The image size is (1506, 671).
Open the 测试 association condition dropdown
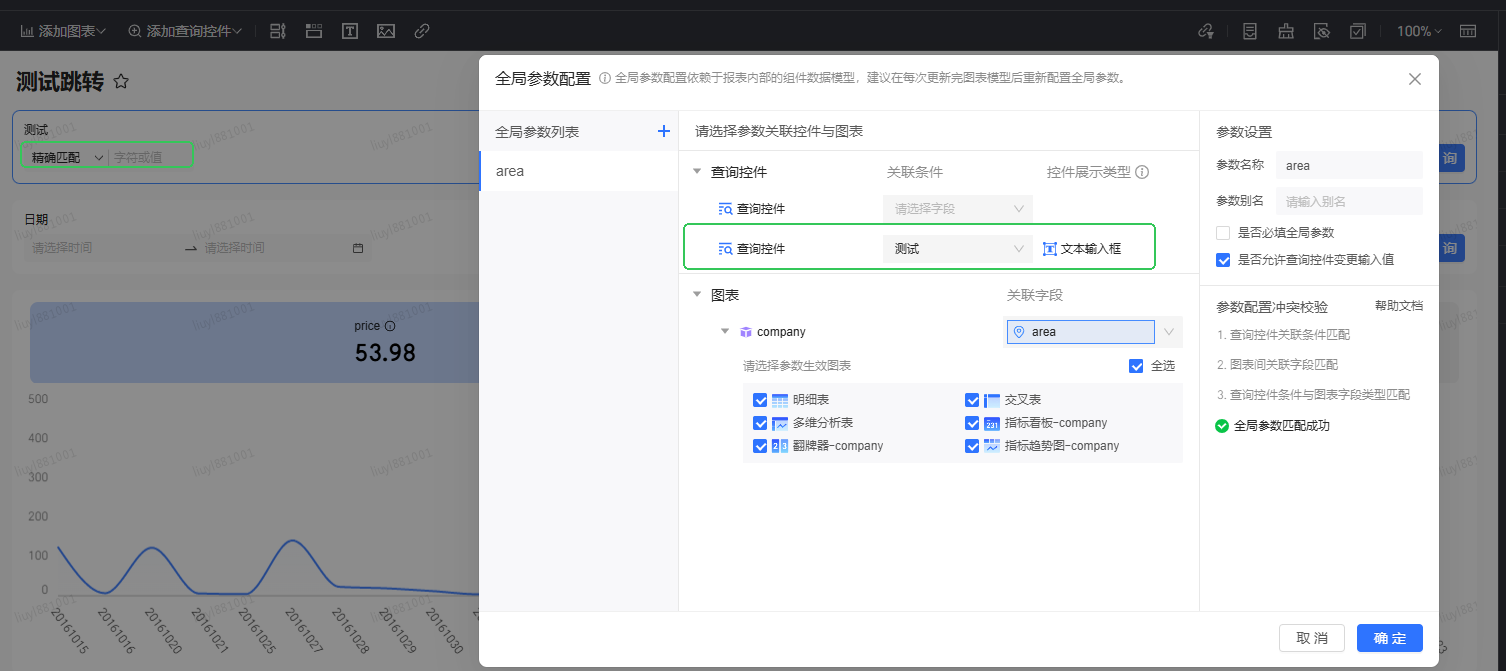click(x=957, y=249)
